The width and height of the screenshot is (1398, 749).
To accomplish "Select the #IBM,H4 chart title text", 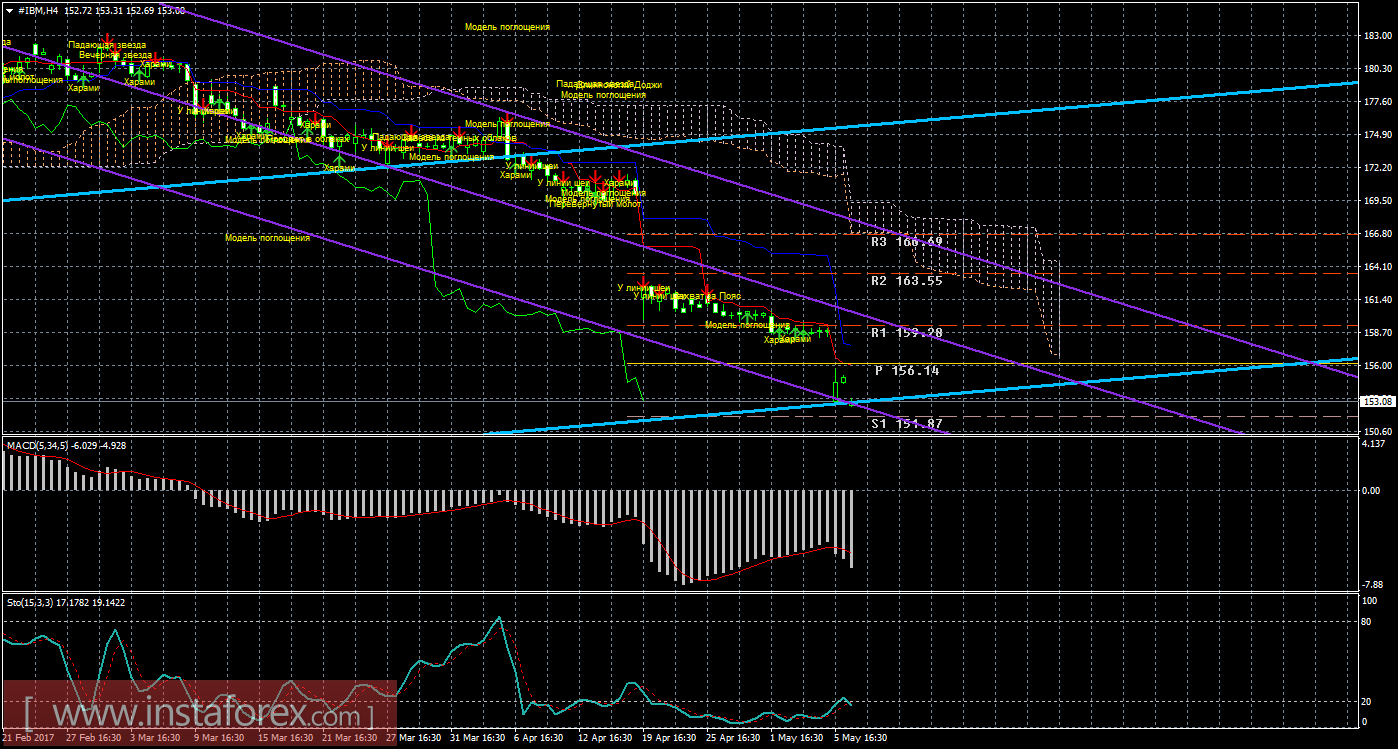I will [38, 10].
